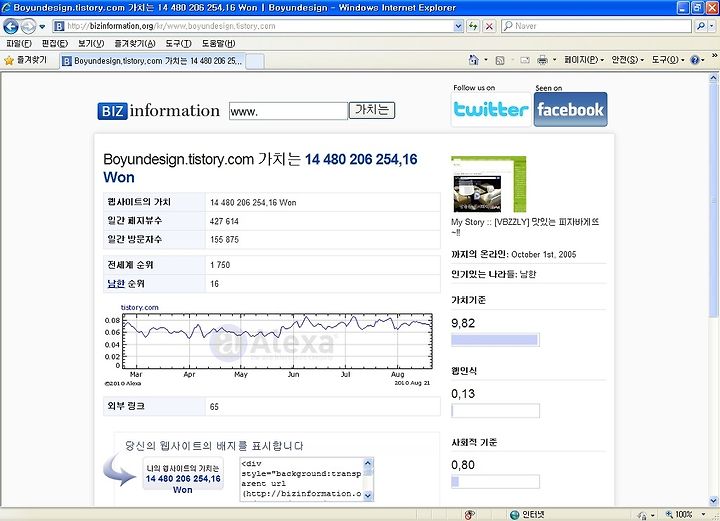Open search provider dropdown arrow

click(x=712, y=26)
